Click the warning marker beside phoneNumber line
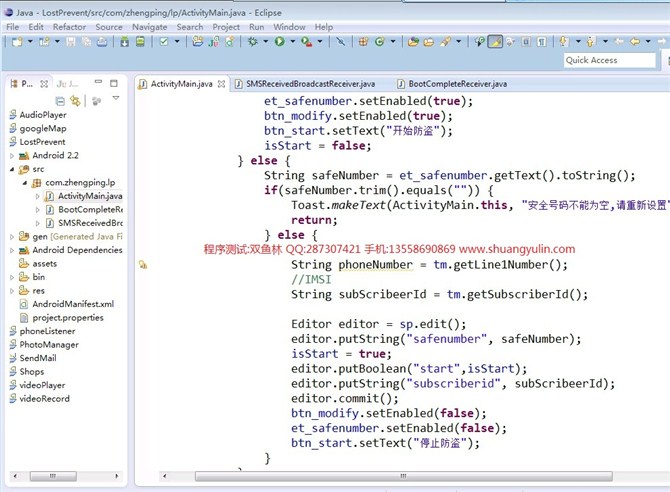 [143, 265]
